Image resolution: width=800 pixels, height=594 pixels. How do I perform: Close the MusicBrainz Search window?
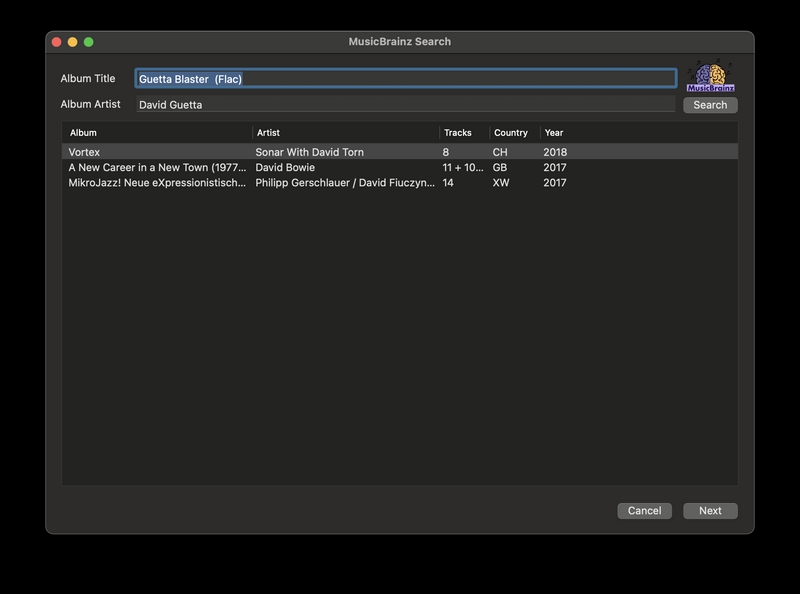pos(57,42)
